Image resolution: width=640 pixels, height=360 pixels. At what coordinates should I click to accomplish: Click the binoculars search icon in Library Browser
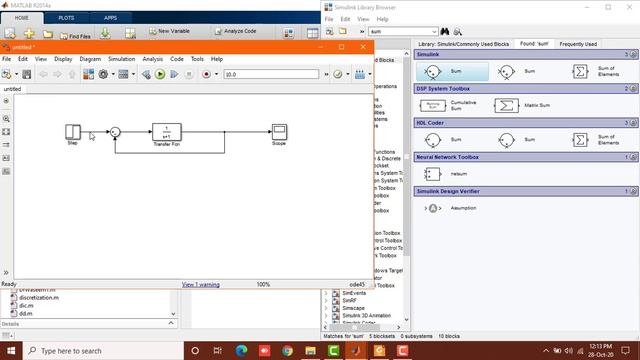click(444, 31)
